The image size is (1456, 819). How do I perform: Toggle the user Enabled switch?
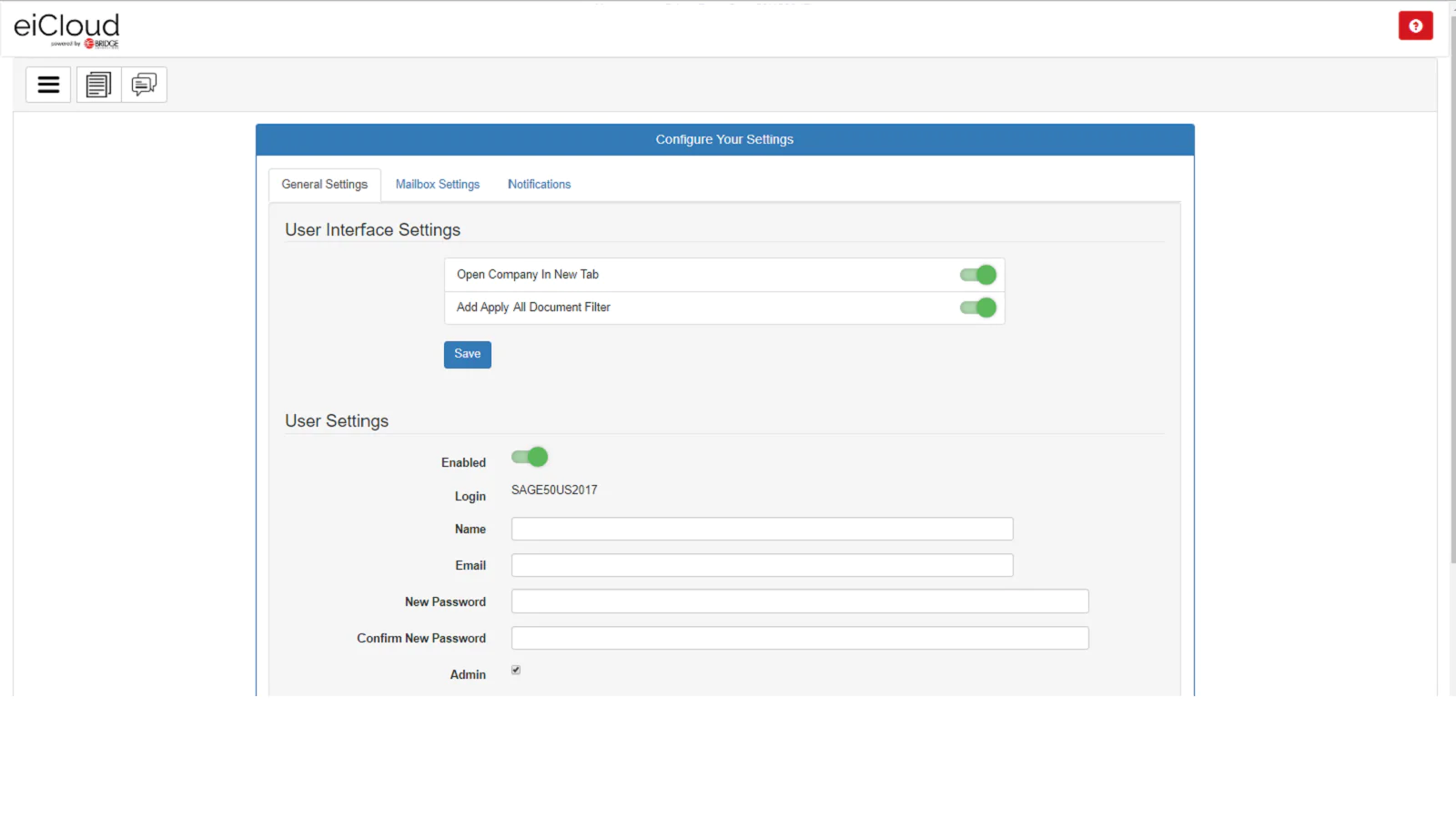tap(530, 457)
